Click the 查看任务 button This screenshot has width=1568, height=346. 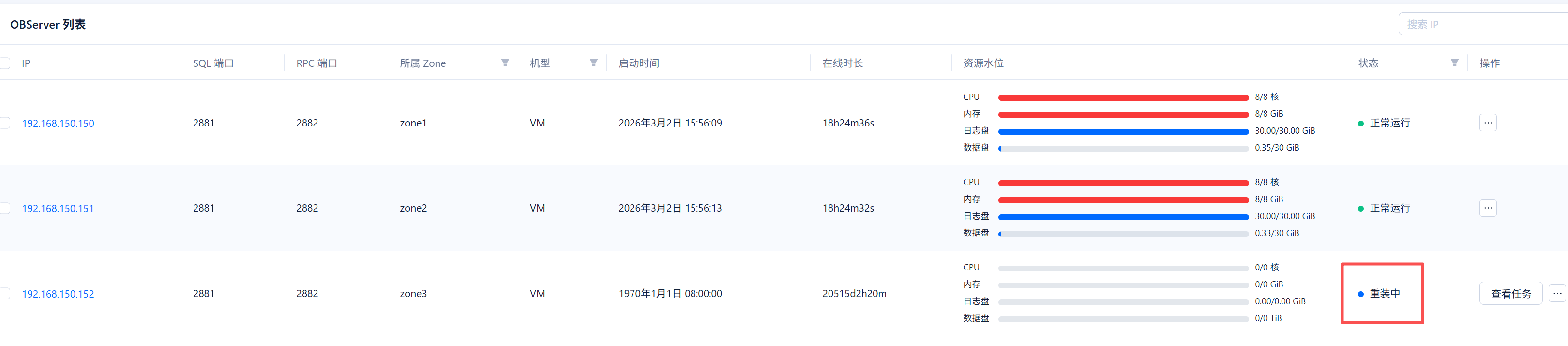[x=1510, y=294]
